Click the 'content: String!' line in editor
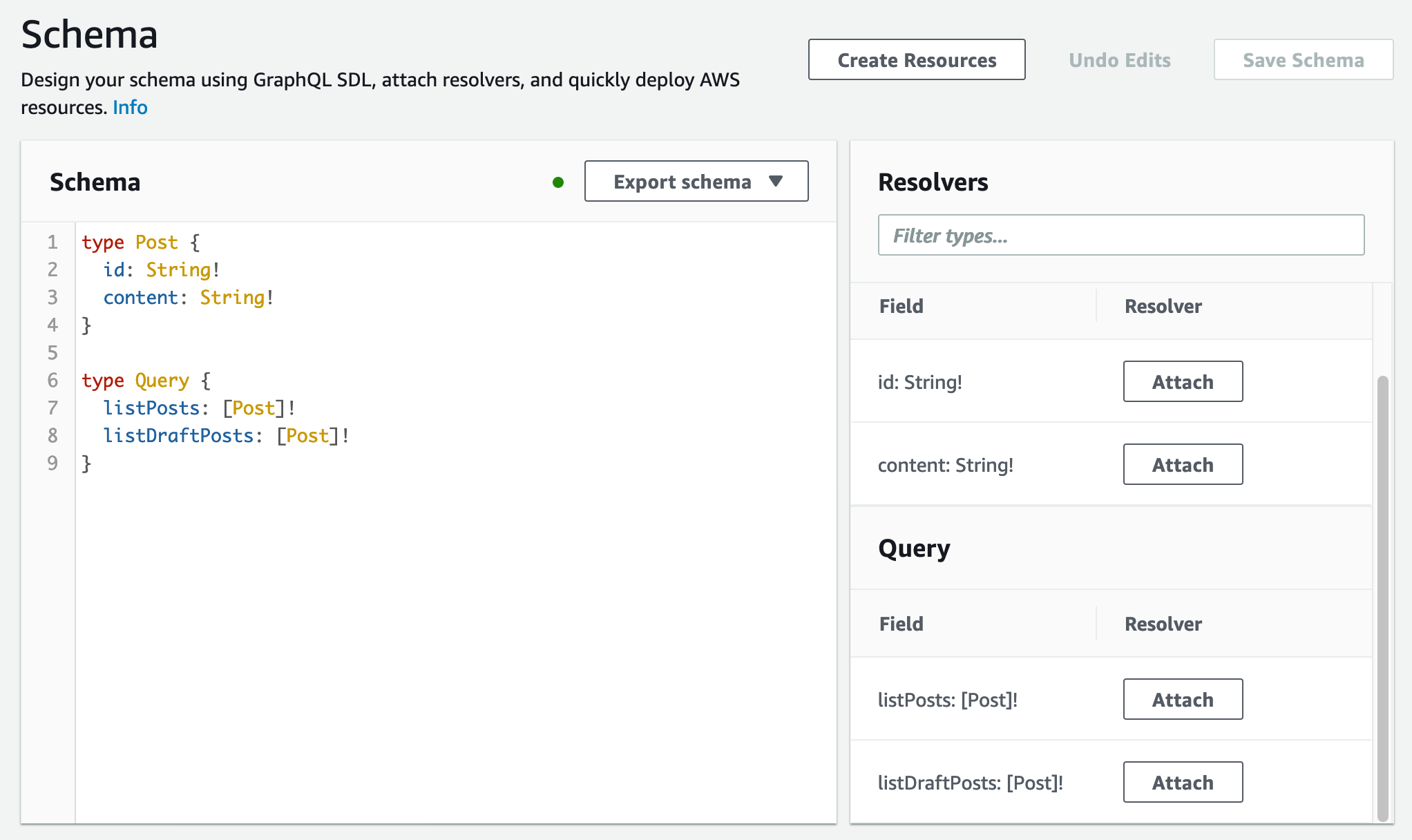The height and width of the screenshot is (840, 1412). point(188,298)
